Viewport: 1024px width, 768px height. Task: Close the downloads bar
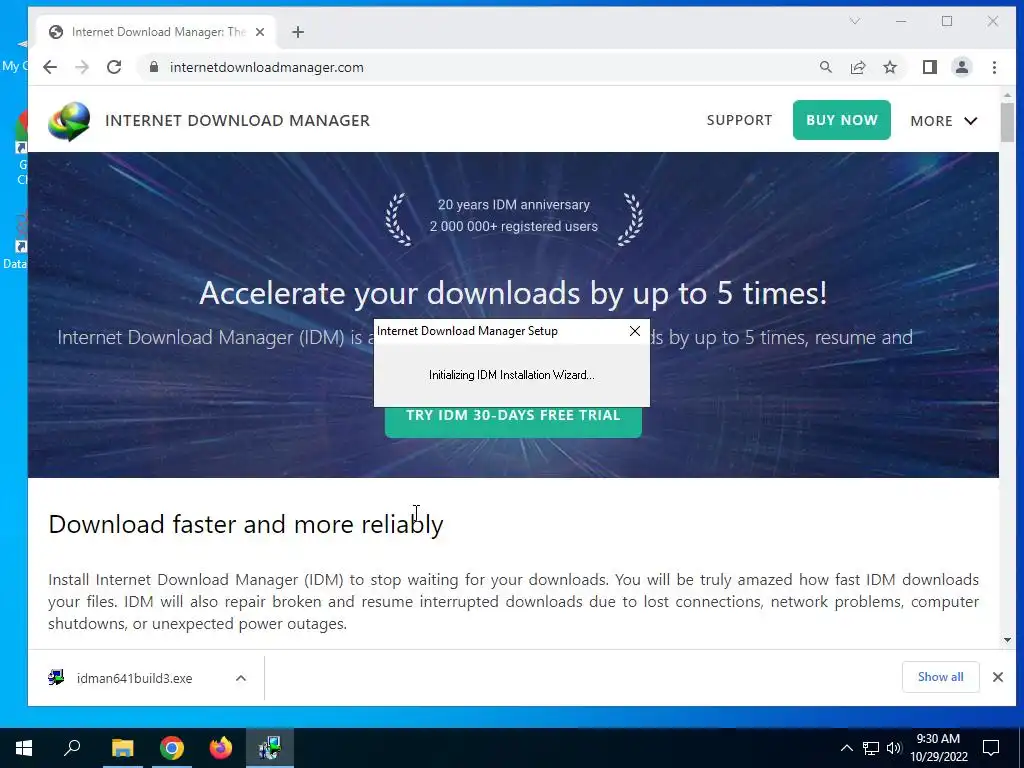[x=998, y=677]
